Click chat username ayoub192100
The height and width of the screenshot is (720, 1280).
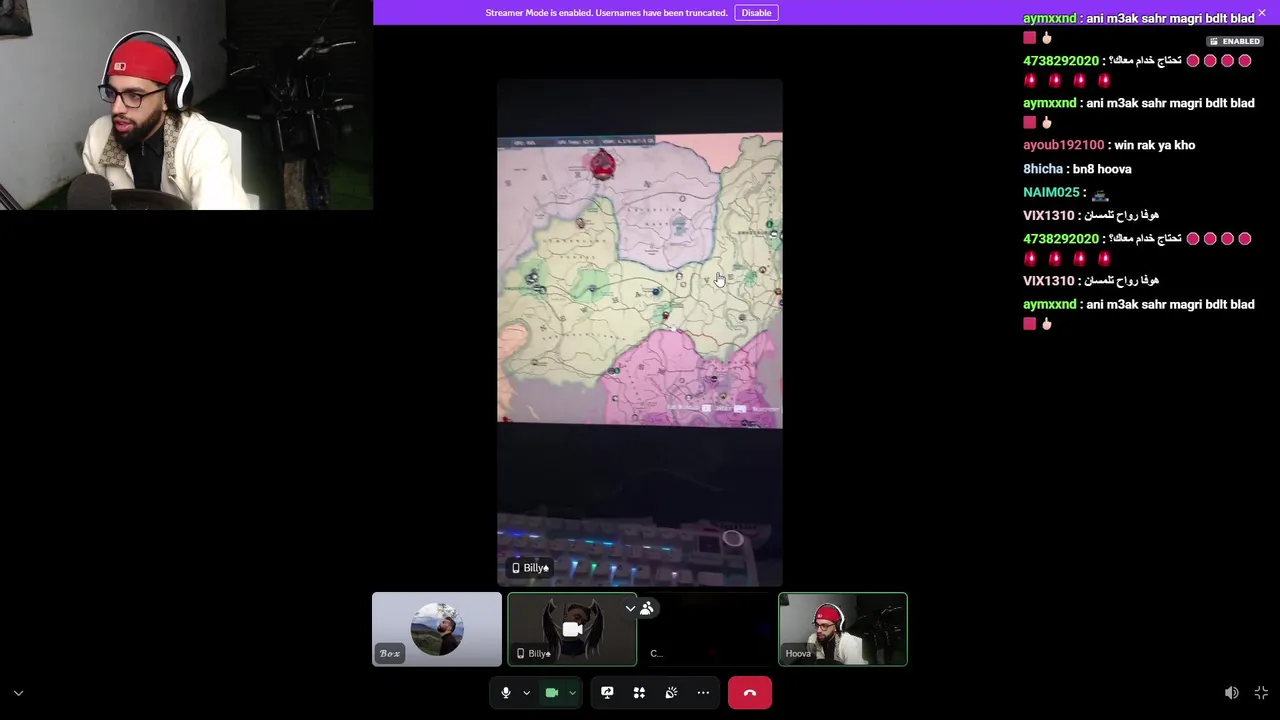coord(1064,145)
